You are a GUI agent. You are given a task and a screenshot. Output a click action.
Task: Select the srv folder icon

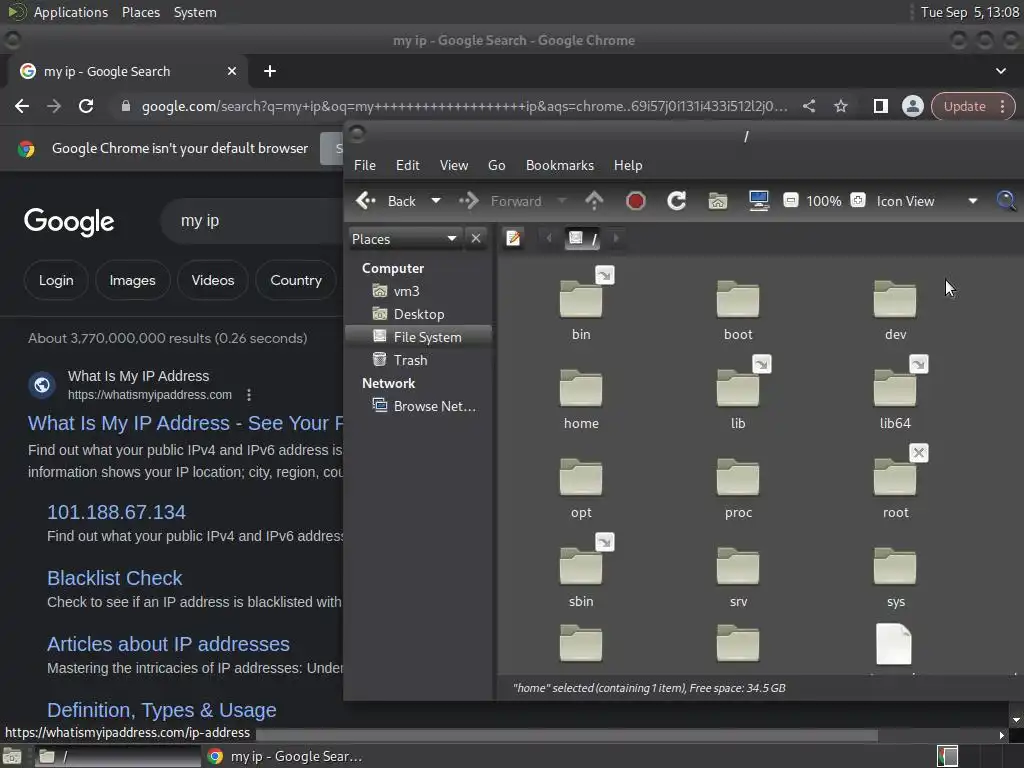point(738,566)
